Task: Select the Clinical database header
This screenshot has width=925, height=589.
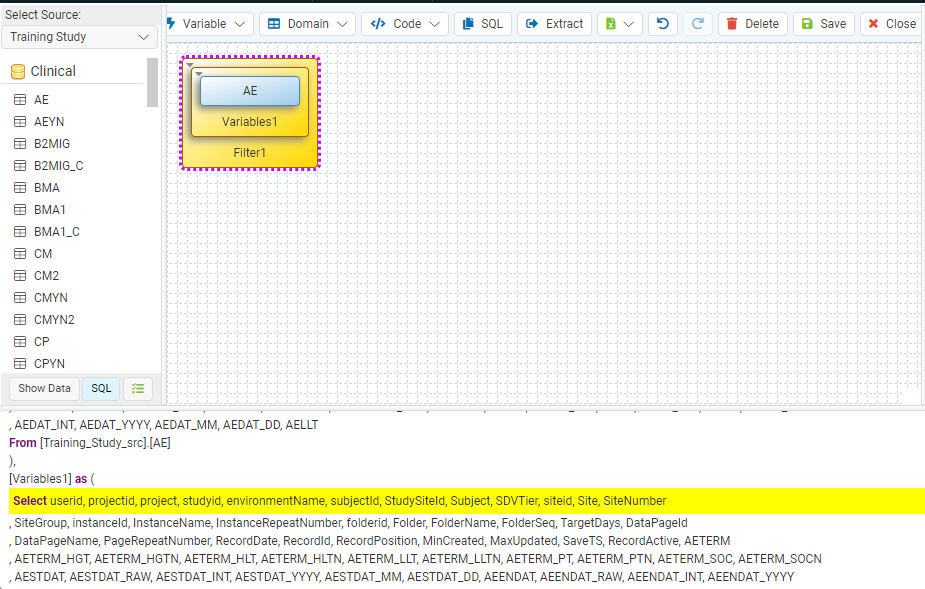Action: click(x=53, y=71)
